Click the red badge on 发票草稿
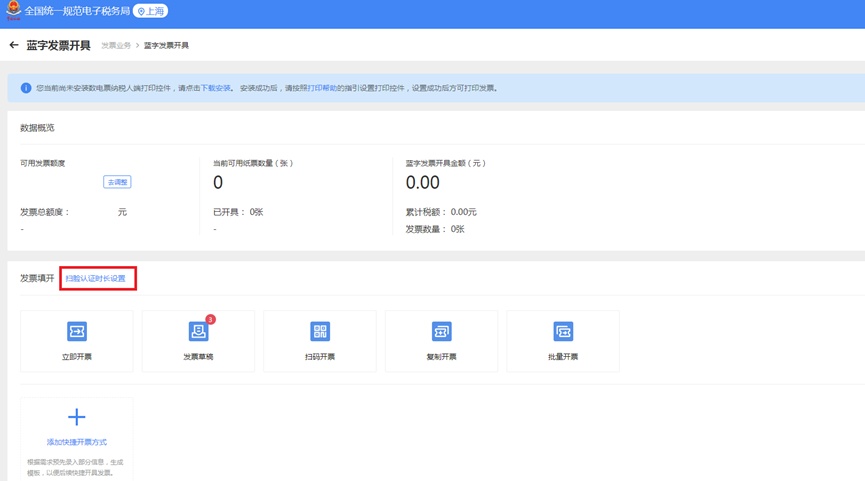The image size is (865, 481). (x=210, y=320)
